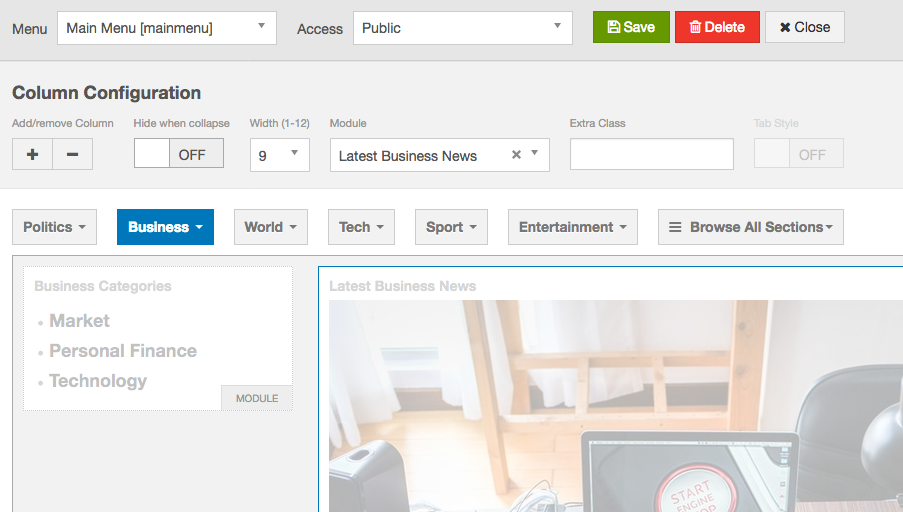Open the Tech menu item
This screenshot has height=512, width=903.
[361, 227]
